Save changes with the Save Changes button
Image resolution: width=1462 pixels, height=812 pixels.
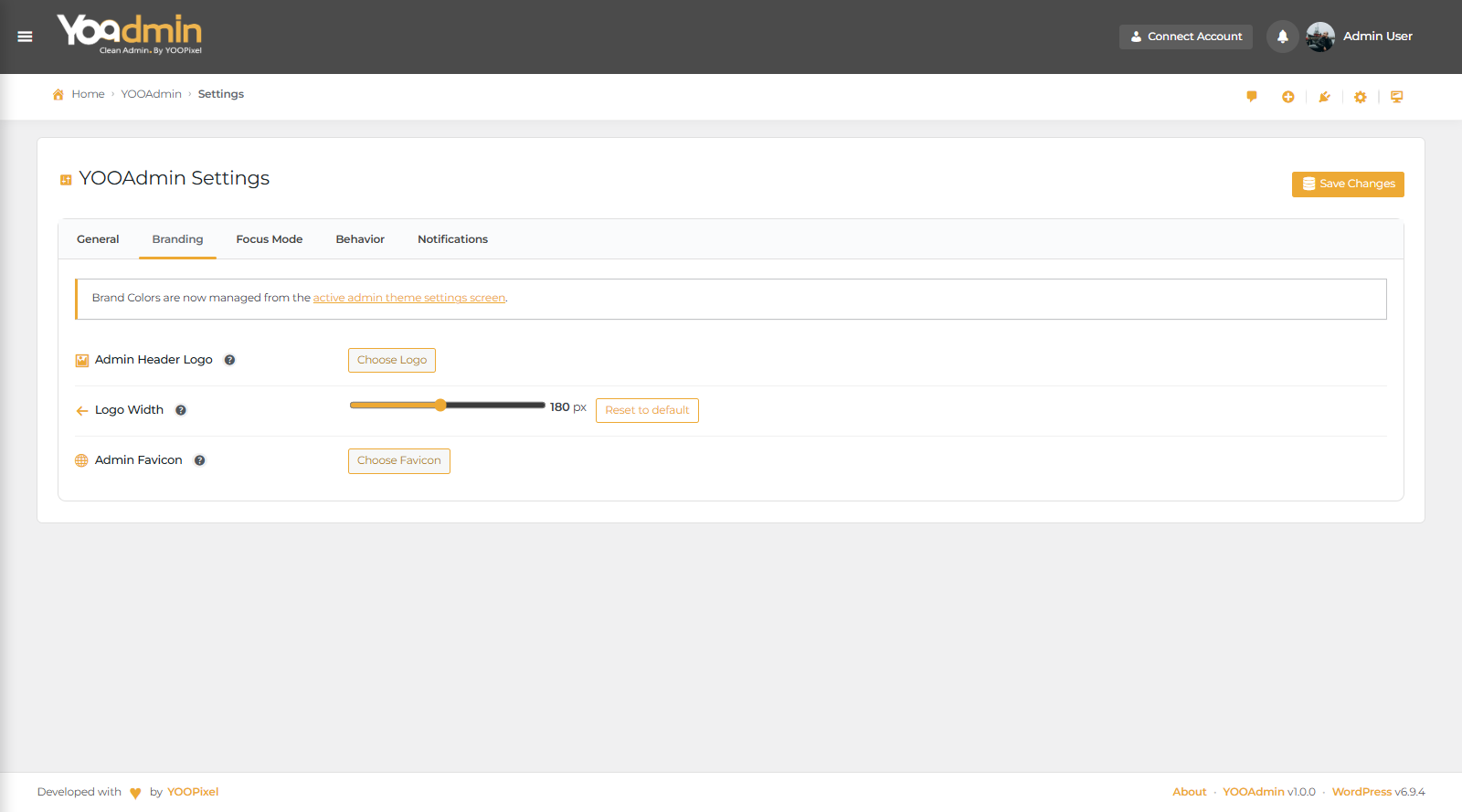point(1348,184)
